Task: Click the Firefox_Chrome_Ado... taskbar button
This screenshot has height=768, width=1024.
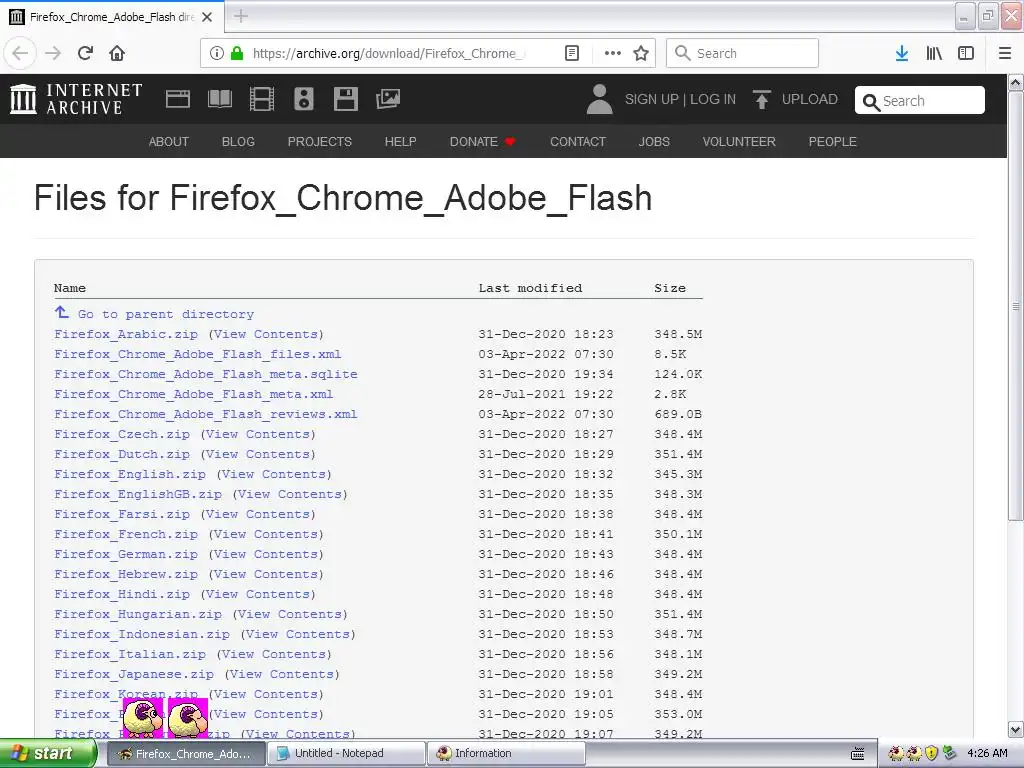Action: 185,753
